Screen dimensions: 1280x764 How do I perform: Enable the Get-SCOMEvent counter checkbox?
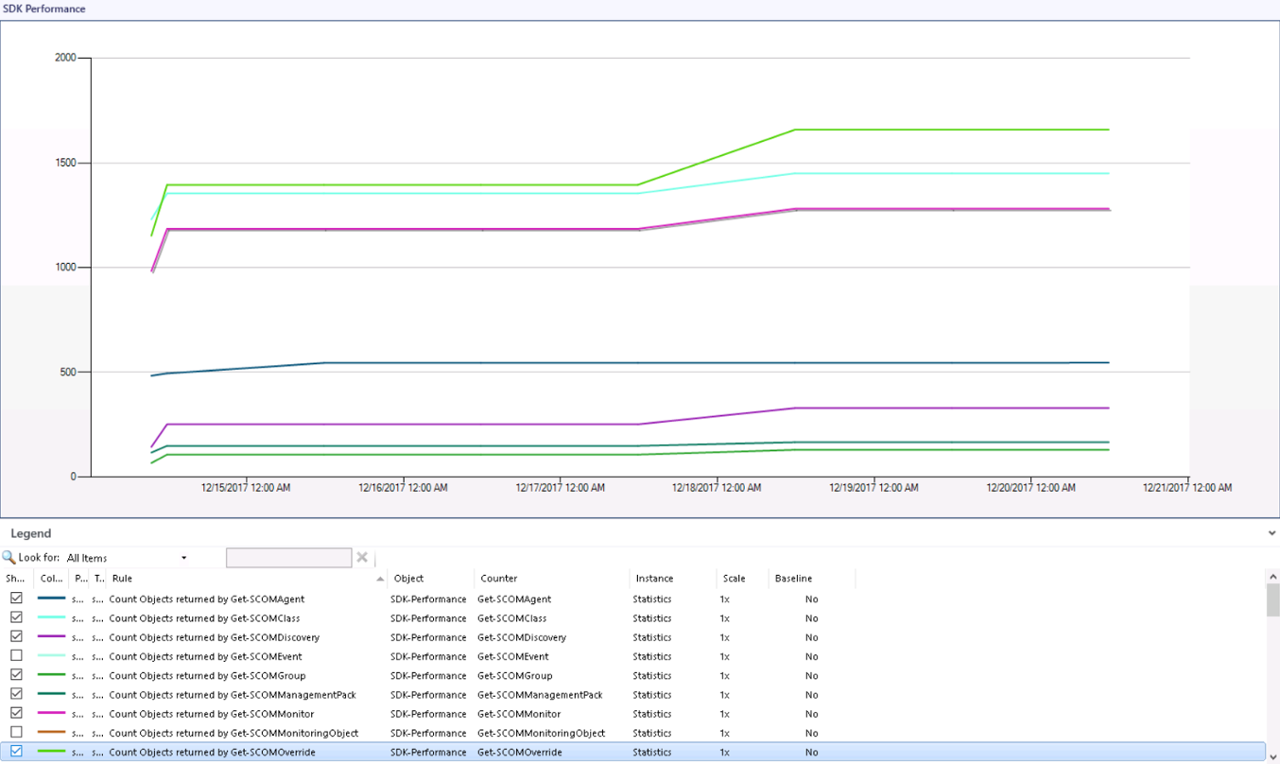coord(16,656)
